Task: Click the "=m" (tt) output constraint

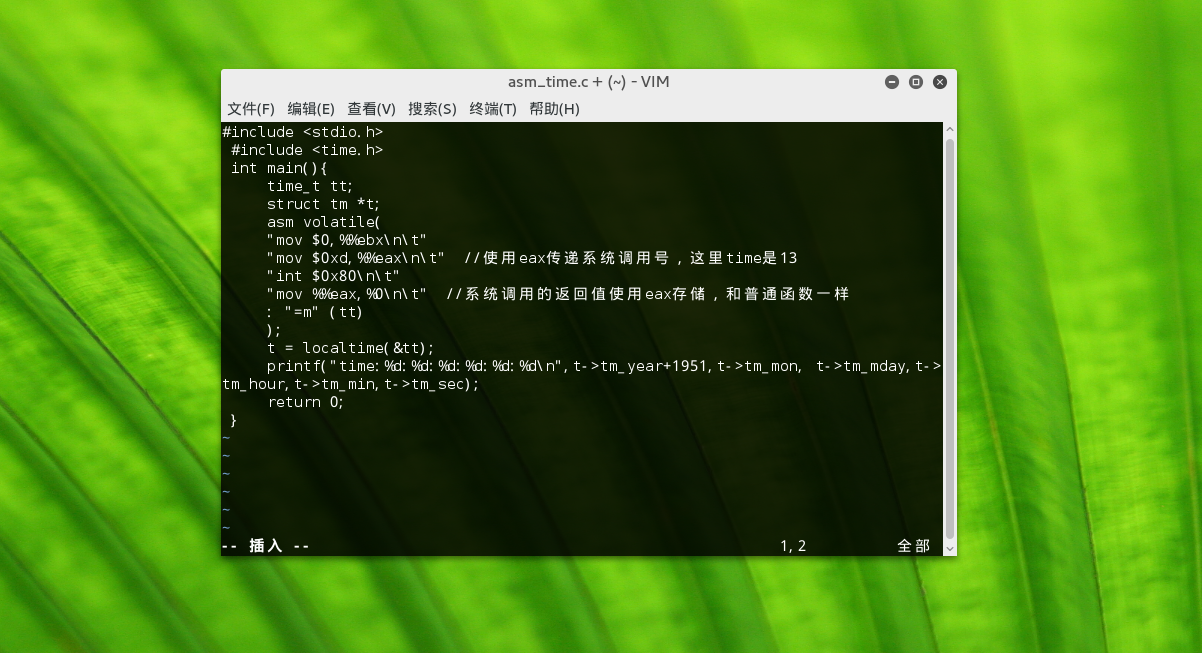Action: pyautogui.click(x=314, y=312)
